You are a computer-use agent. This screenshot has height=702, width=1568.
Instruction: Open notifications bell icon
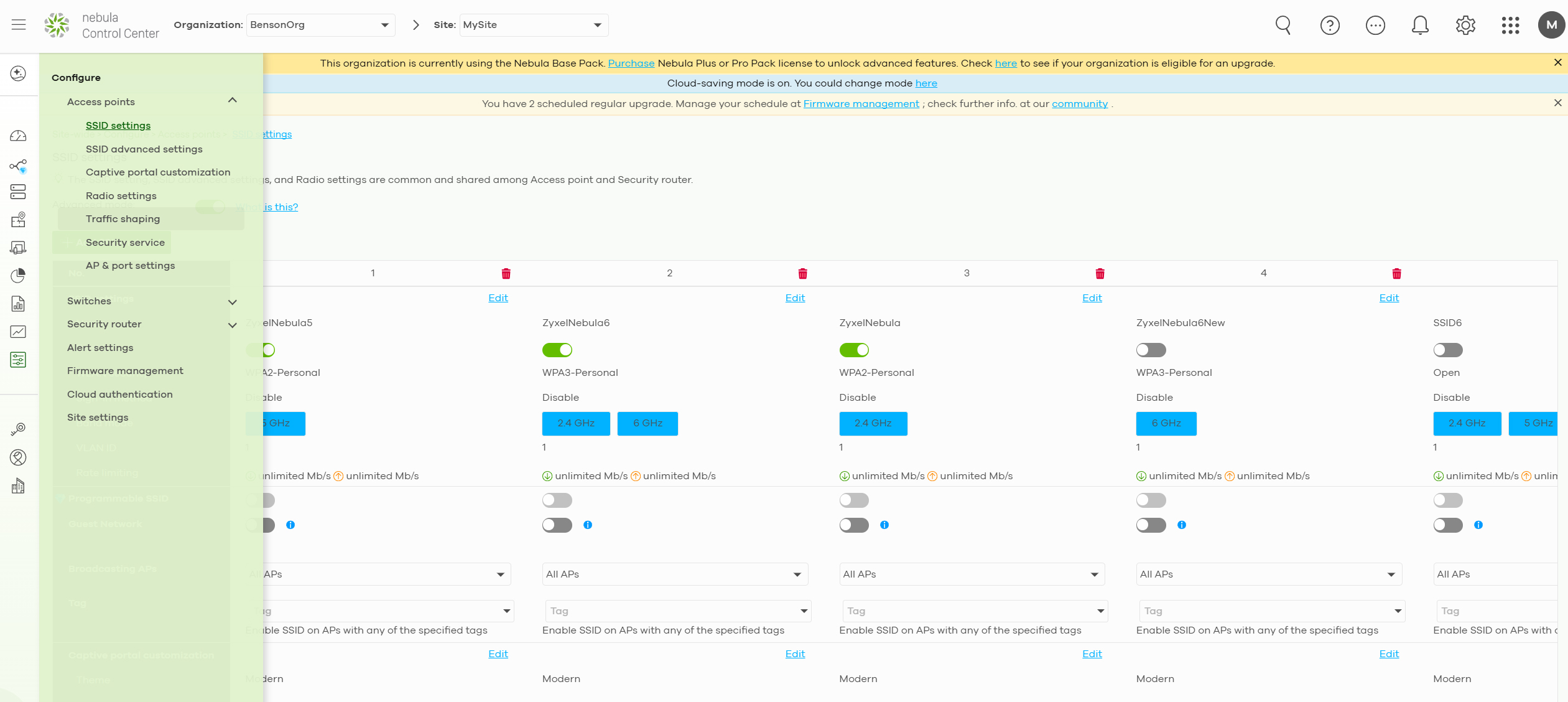click(1420, 25)
